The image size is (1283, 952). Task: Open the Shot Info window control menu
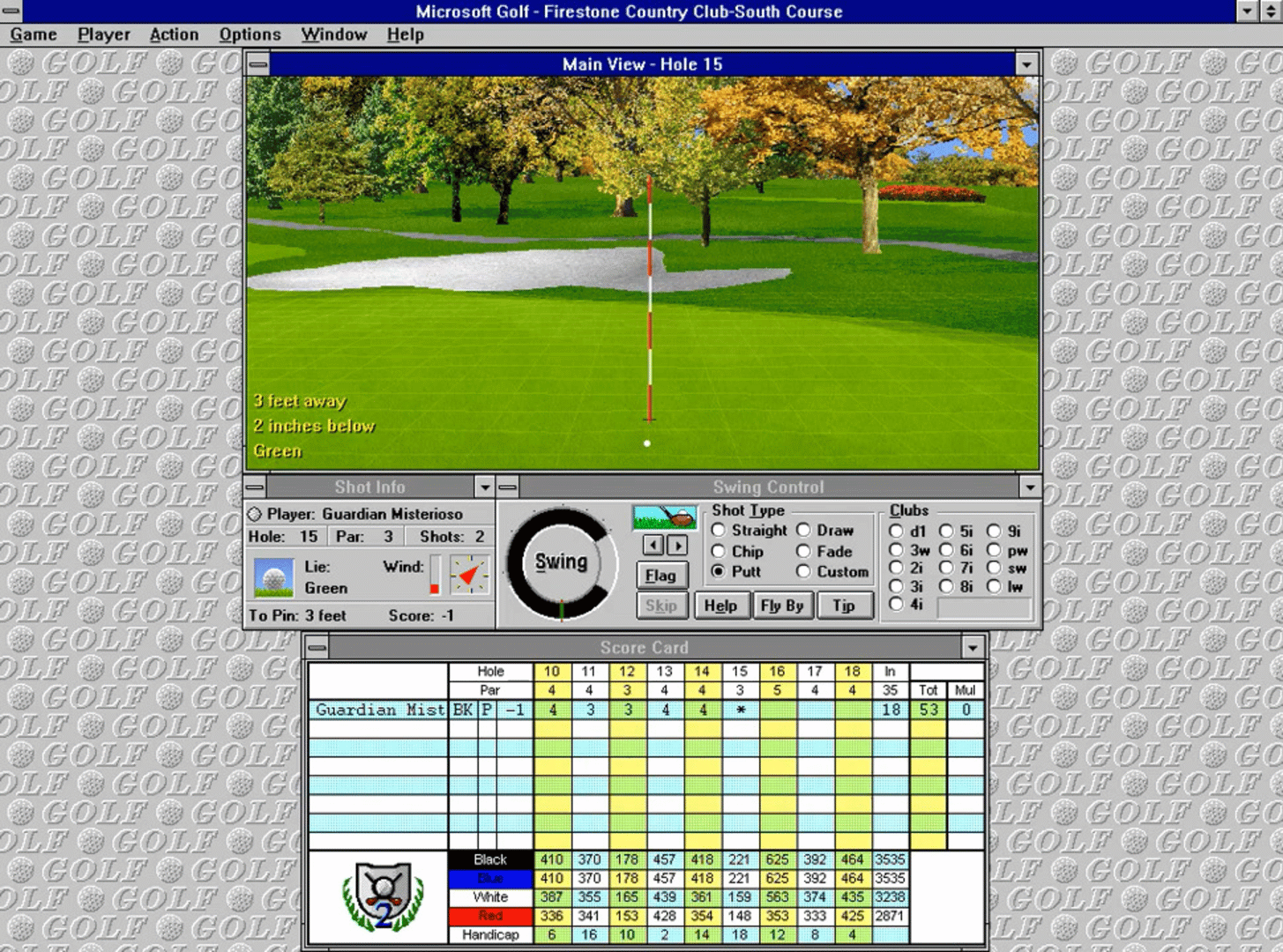coord(255,487)
